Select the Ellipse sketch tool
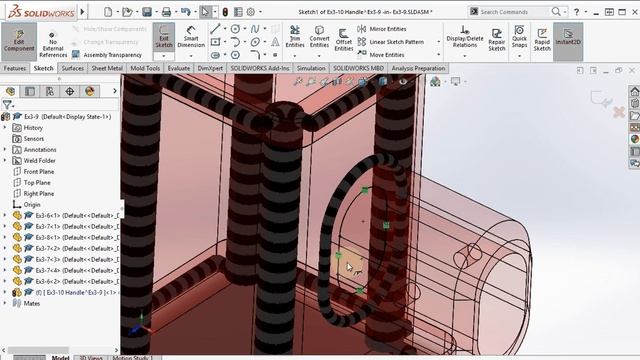 [x=255, y=42]
